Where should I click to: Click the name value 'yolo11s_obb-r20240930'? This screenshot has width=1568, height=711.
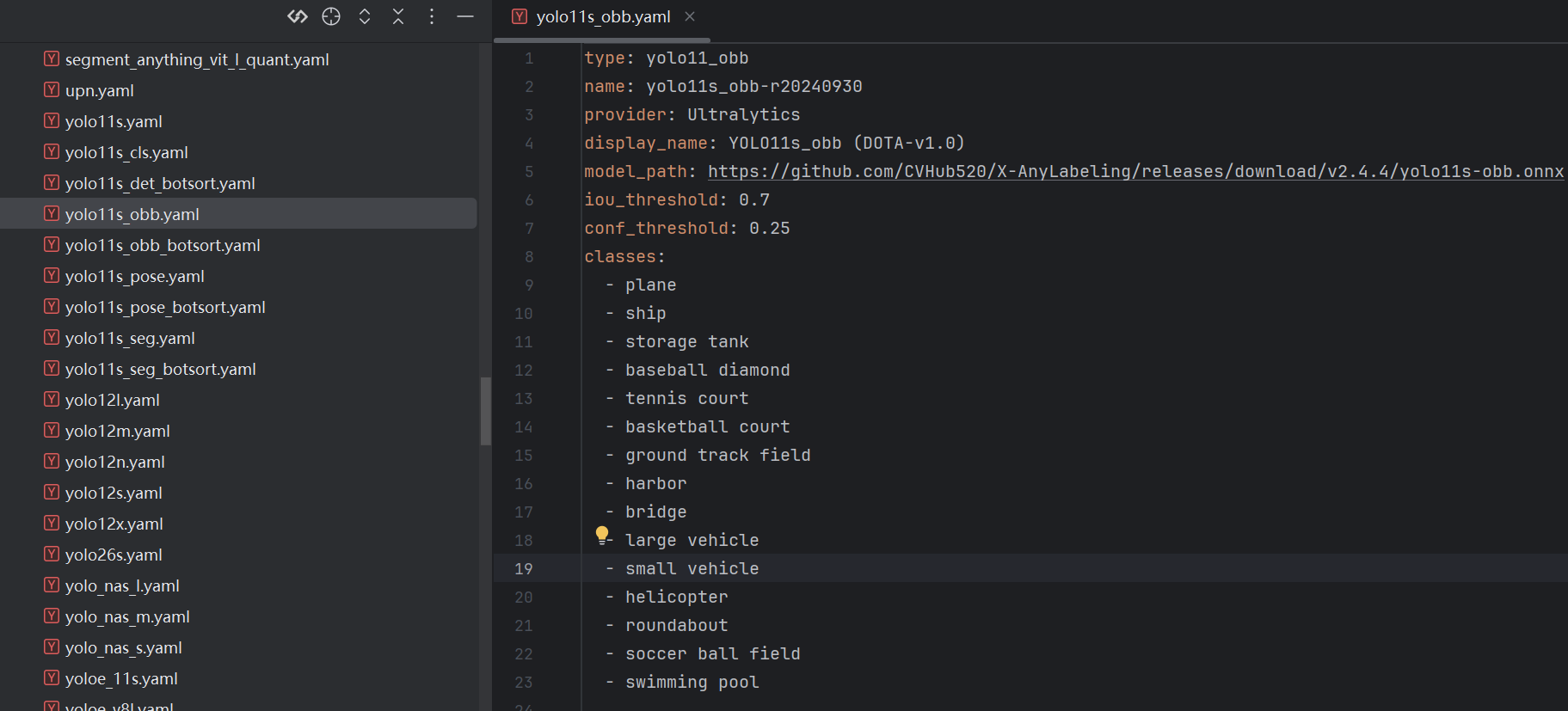pyautogui.click(x=754, y=86)
